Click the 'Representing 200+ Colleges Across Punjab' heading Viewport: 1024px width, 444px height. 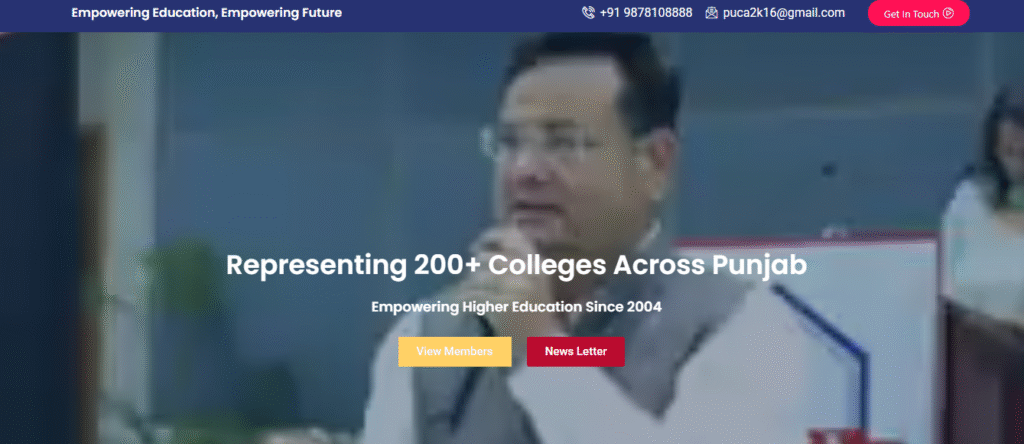coord(517,266)
